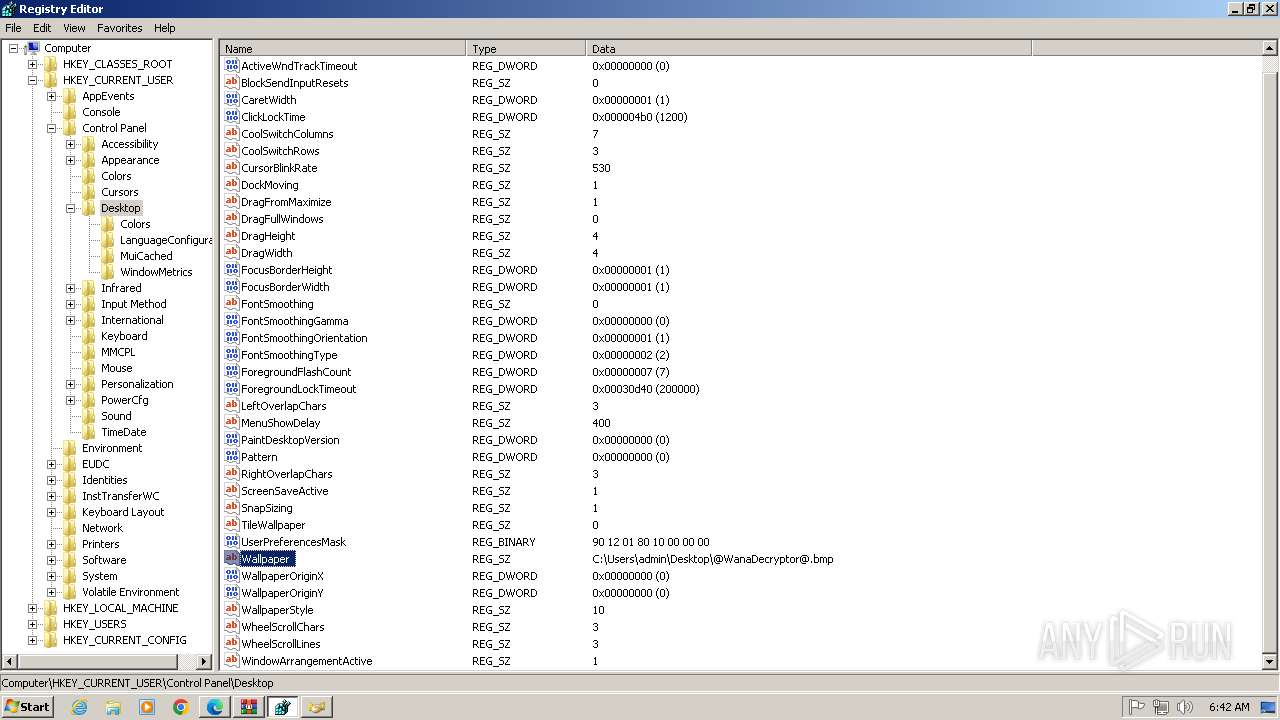The width and height of the screenshot is (1280, 720).
Task: Click the taskbar clock showing 6:42 AM
Action: click(1229, 707)
